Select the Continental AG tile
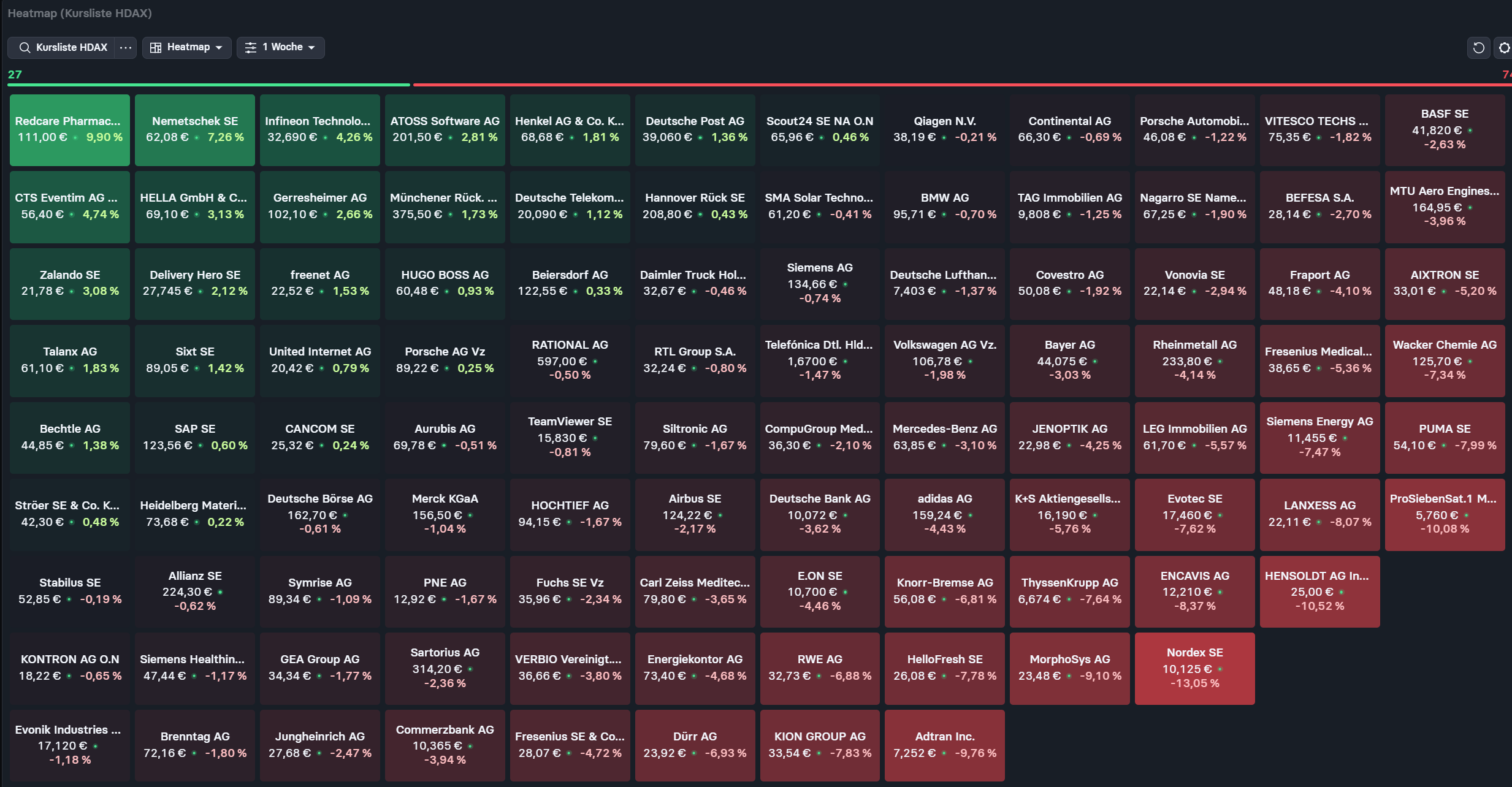This screenshot has height=787, width=1512. click(x=1070, y=130)
